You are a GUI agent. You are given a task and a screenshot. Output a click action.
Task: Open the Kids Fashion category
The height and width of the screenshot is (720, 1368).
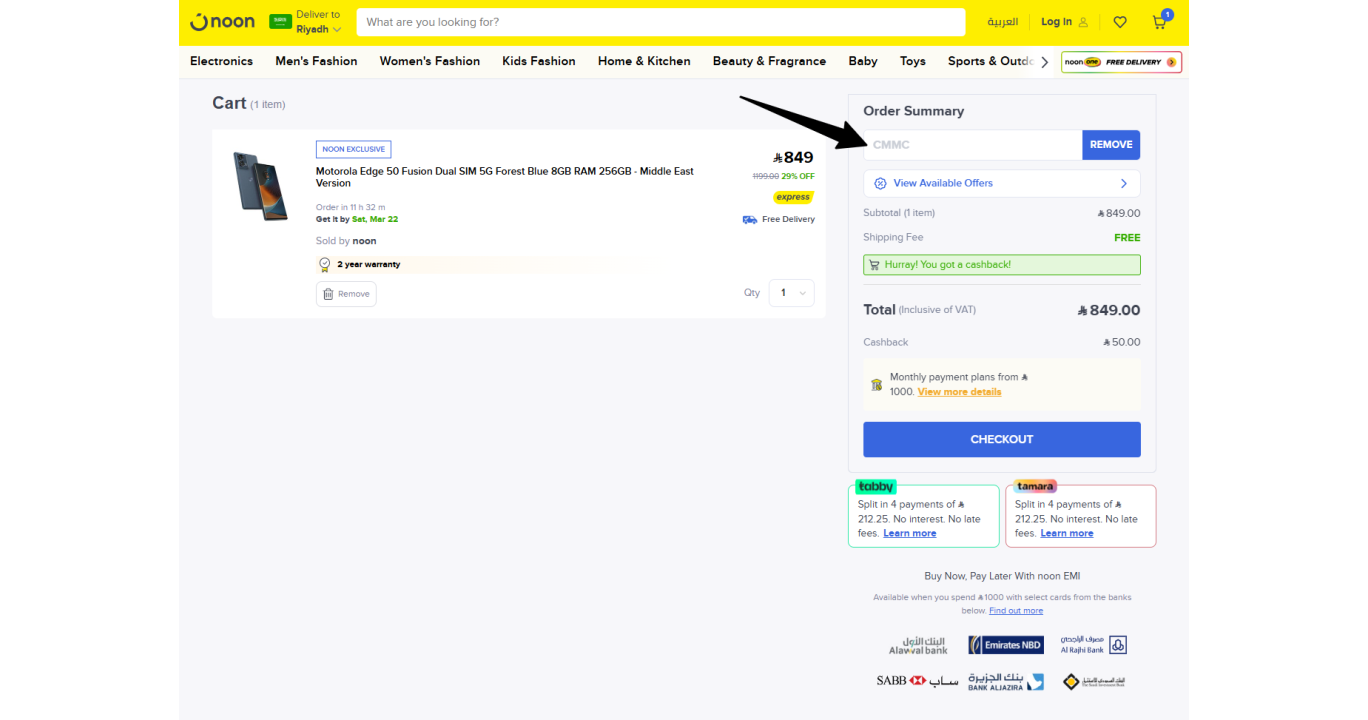click(x=539, y=61)
